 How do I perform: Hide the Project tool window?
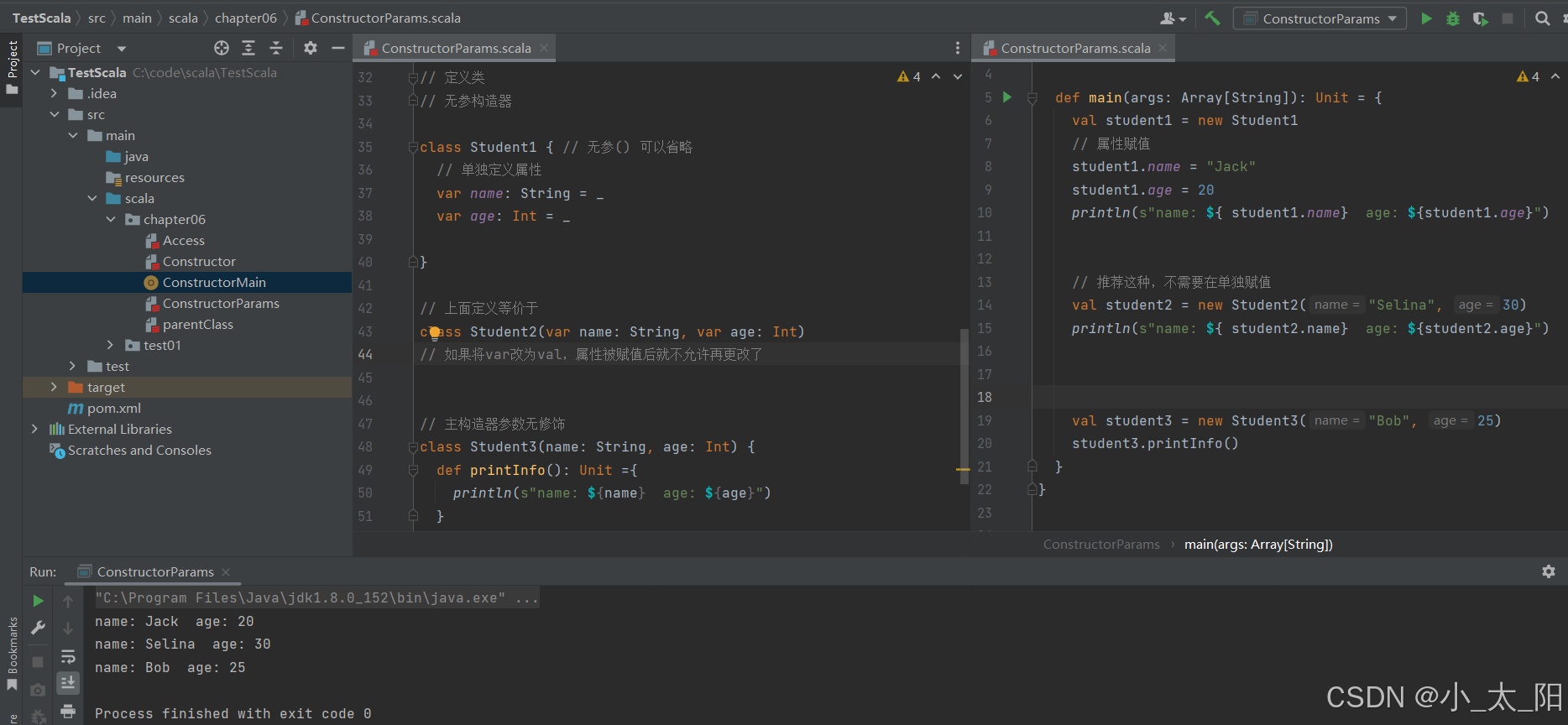338,48
